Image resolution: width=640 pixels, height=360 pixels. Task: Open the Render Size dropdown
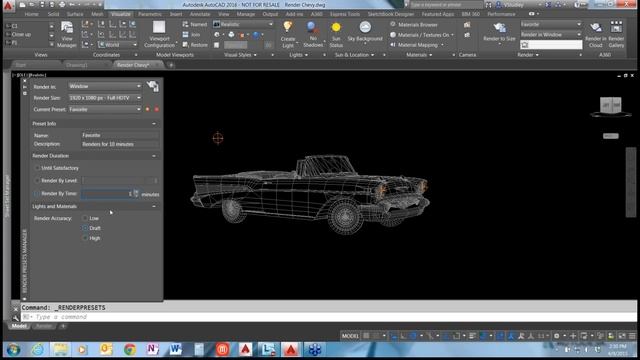pyautogui.click(x=105, y=98)
